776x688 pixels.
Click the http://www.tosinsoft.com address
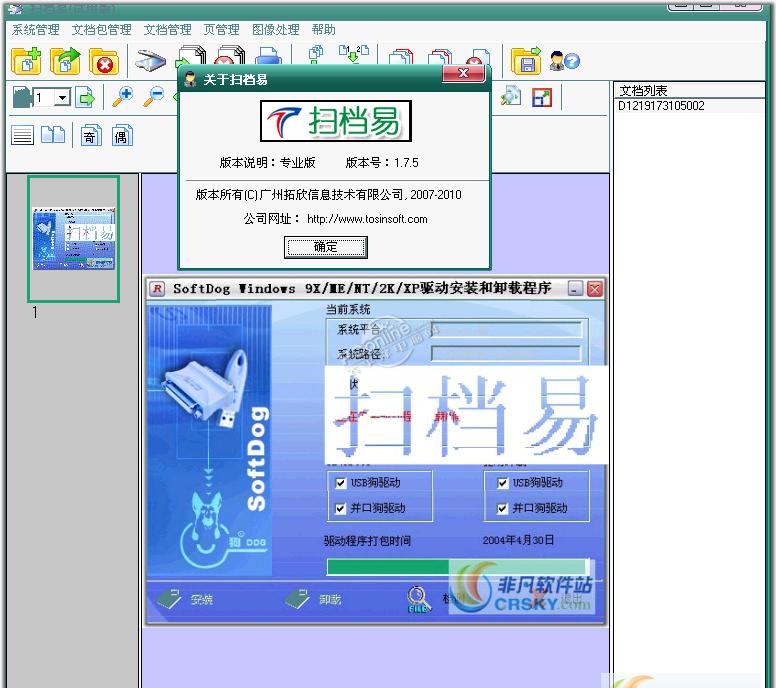pos(367,219)
